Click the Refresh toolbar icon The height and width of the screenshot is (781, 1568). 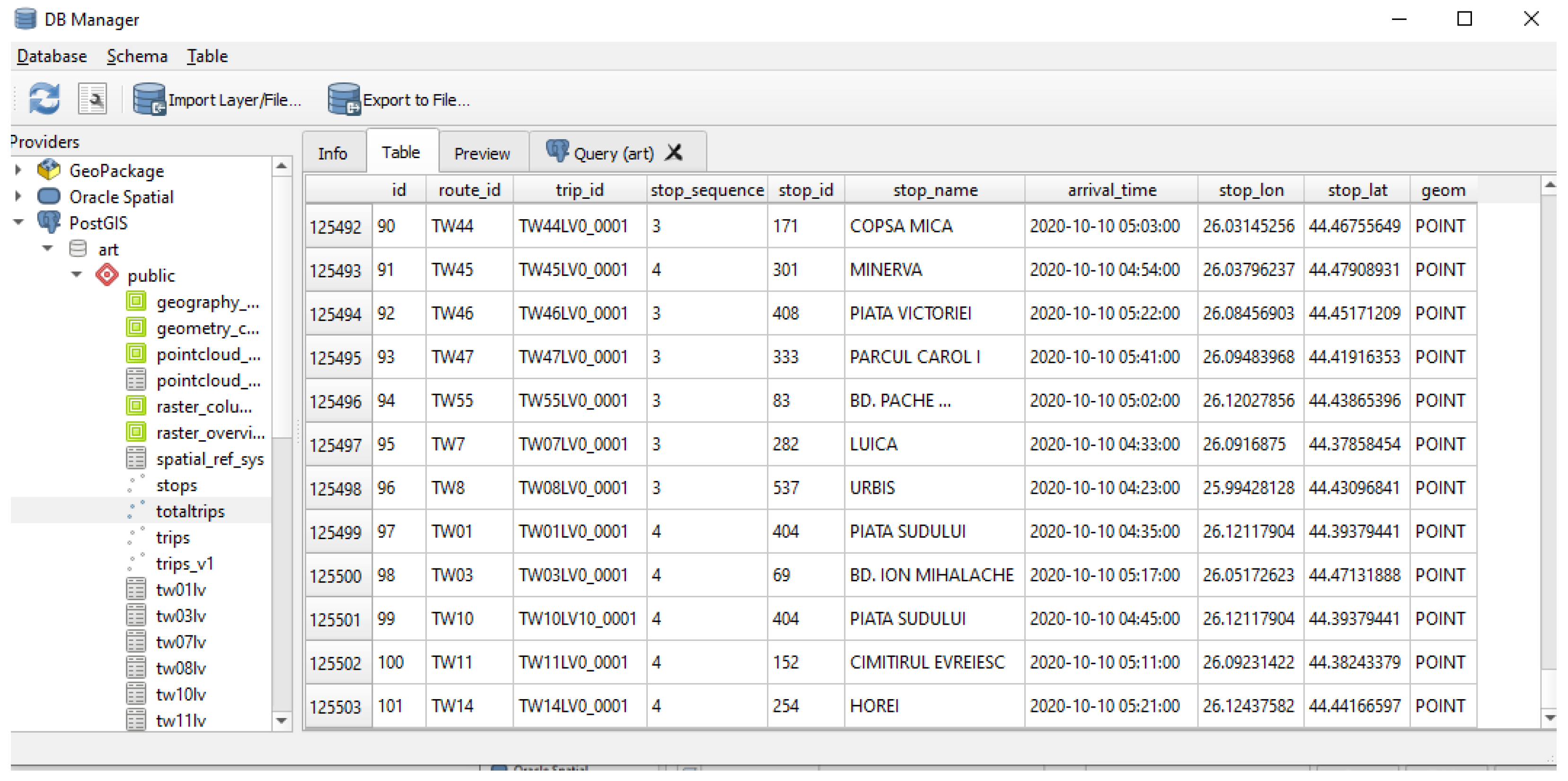44,98
